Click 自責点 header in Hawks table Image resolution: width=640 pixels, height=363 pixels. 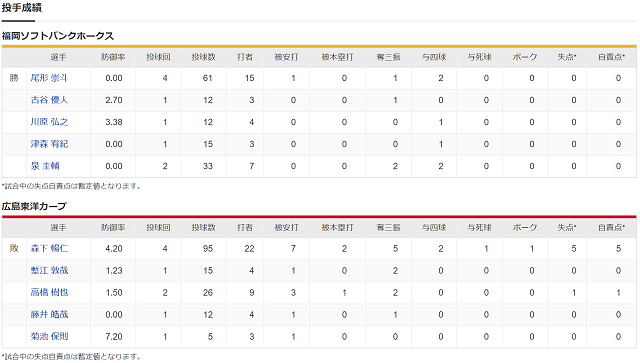pyautogui.click(x=611, y=57)
